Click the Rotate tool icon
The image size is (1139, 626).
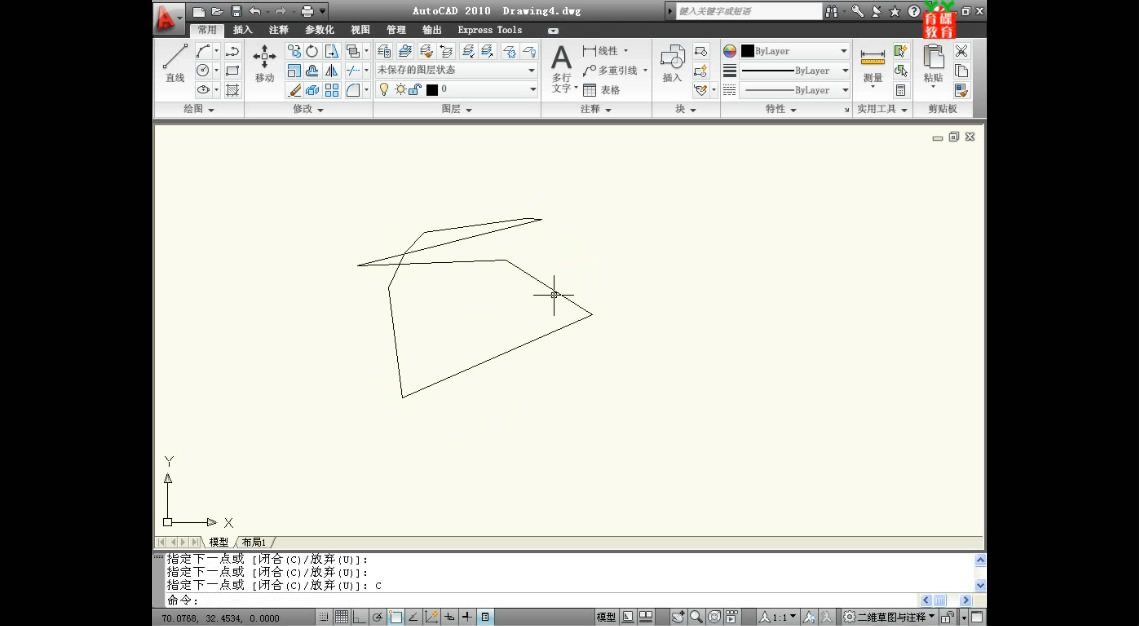coord(312,51)
